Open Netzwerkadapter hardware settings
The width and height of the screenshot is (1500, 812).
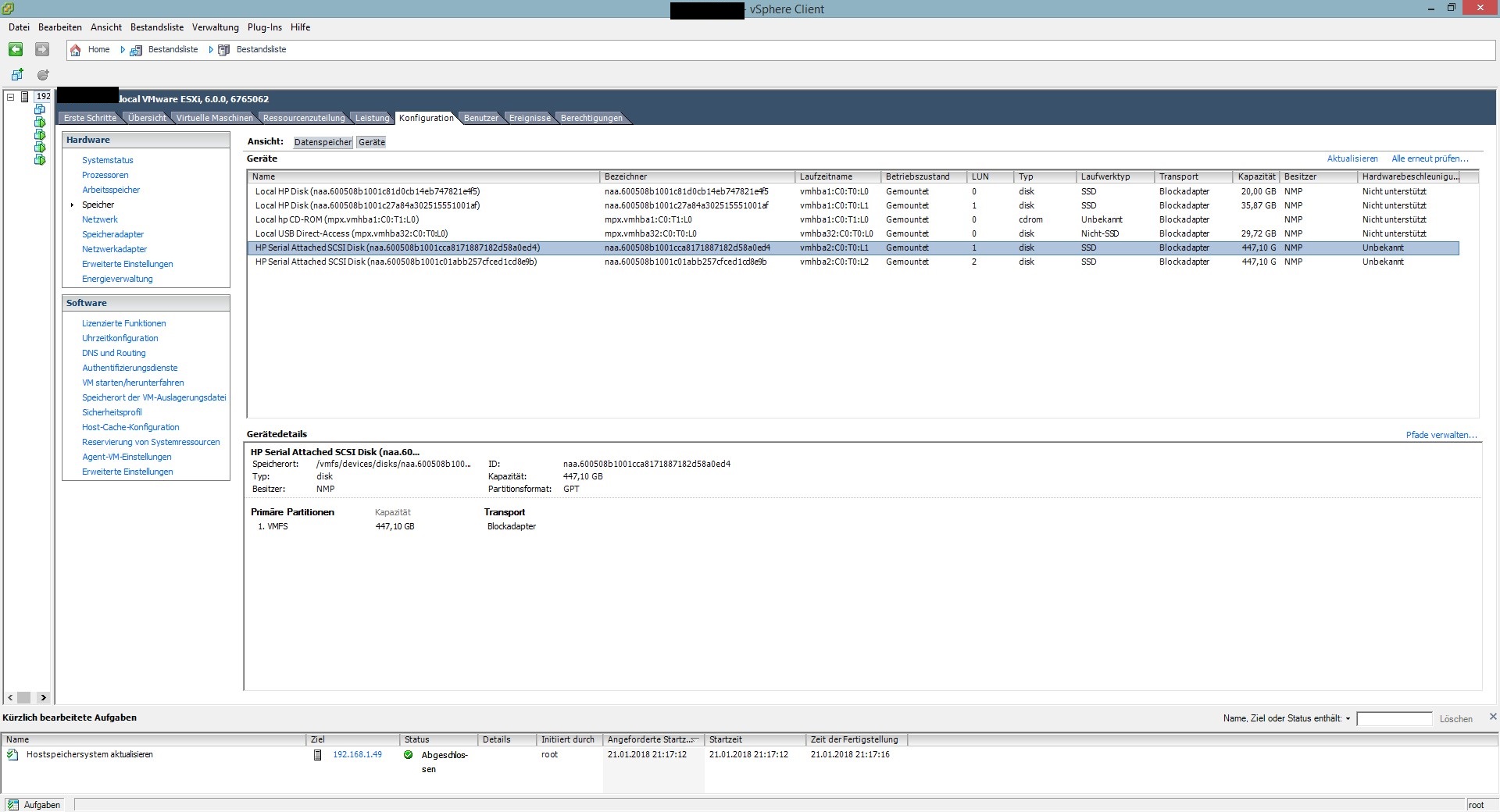click(x=114, y=249)
